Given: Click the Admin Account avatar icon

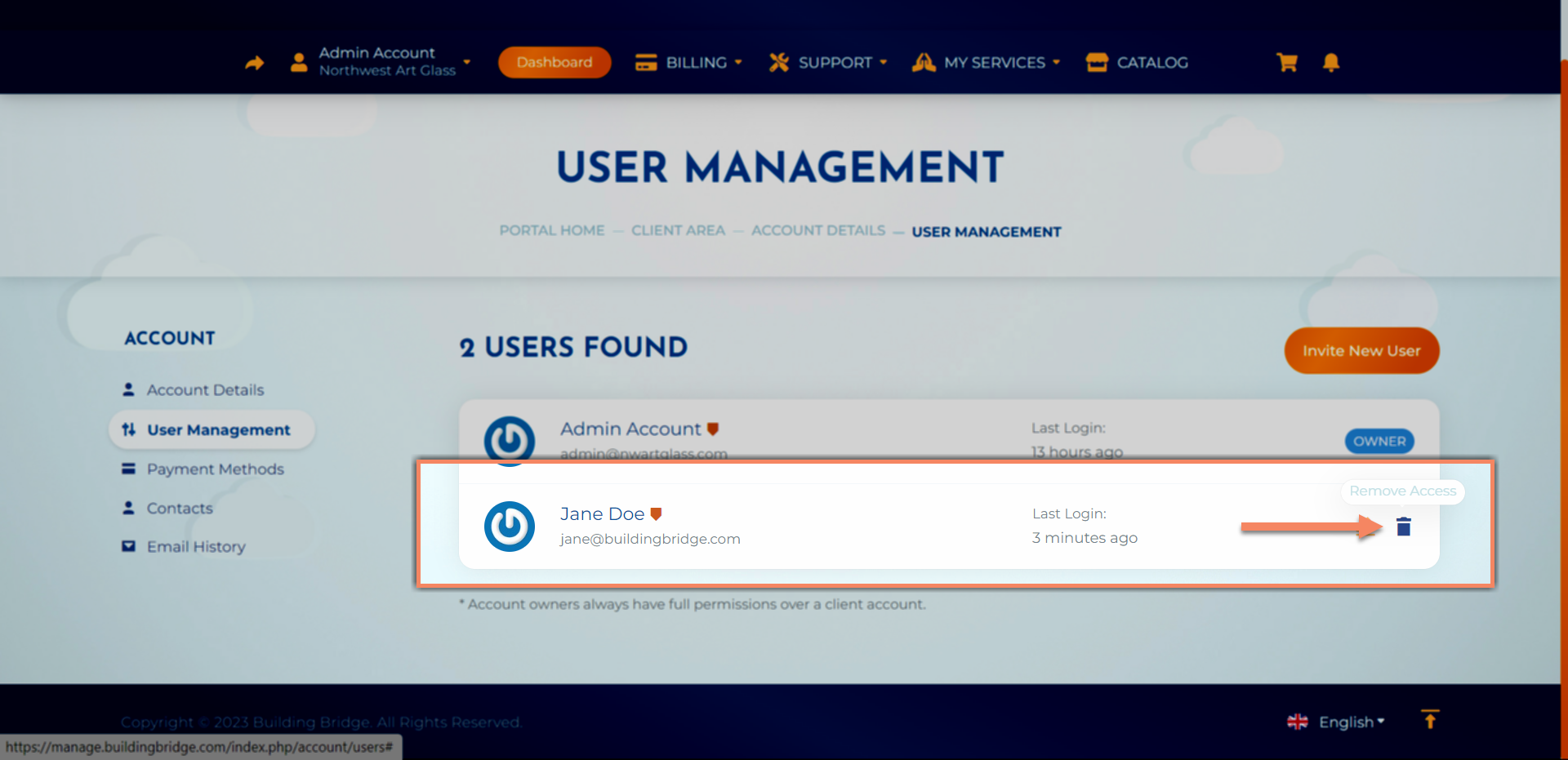Looking at the screenshot, I should click(510, 440).
